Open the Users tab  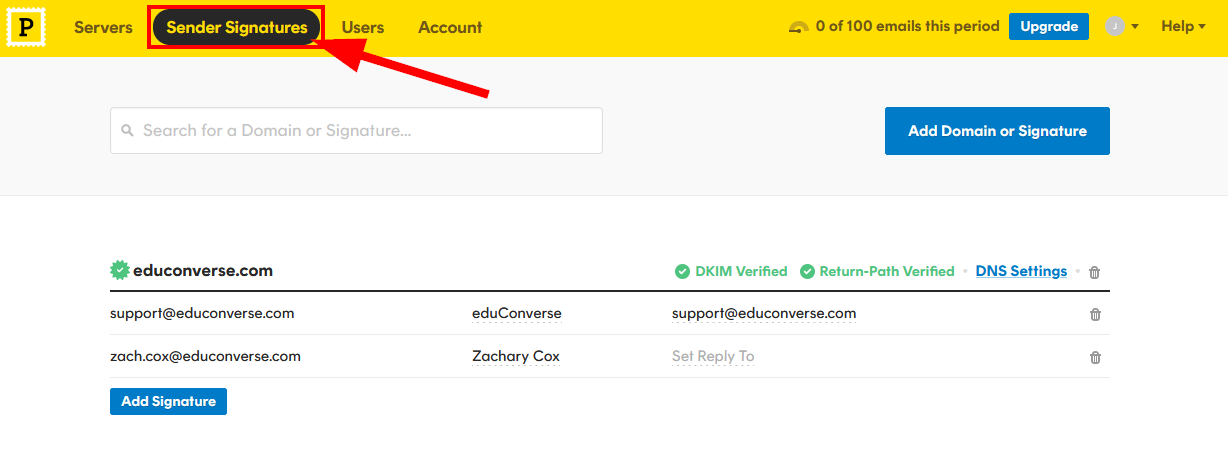363,28
